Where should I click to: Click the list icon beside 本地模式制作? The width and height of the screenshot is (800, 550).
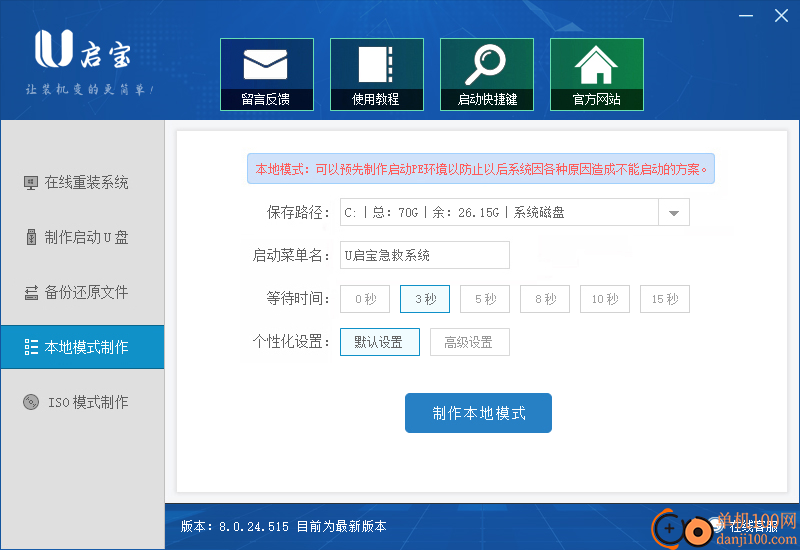coord(31,347)
